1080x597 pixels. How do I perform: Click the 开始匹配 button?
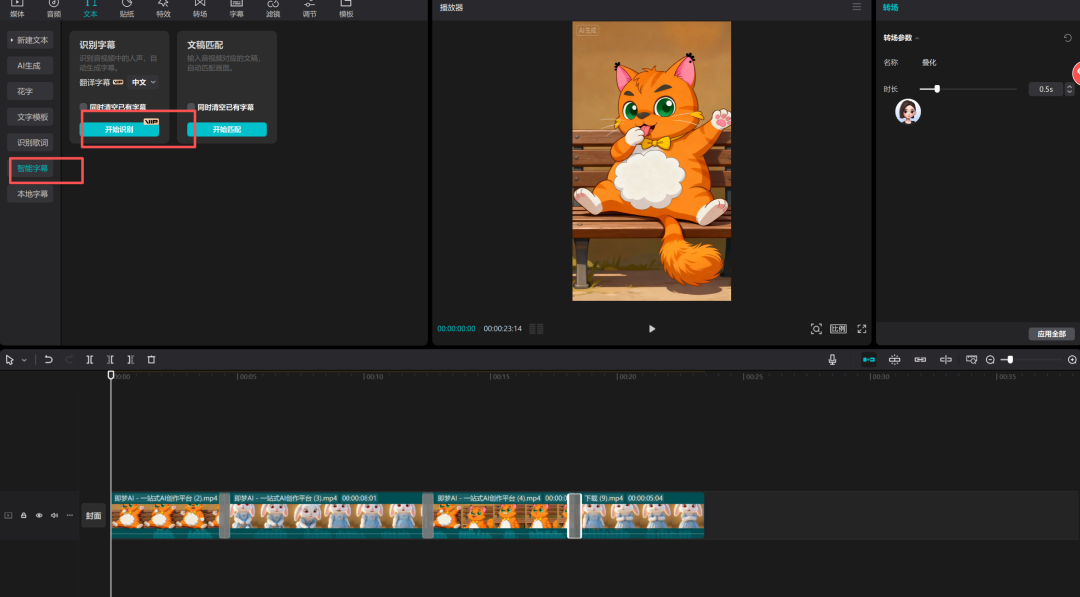(227, 130)
